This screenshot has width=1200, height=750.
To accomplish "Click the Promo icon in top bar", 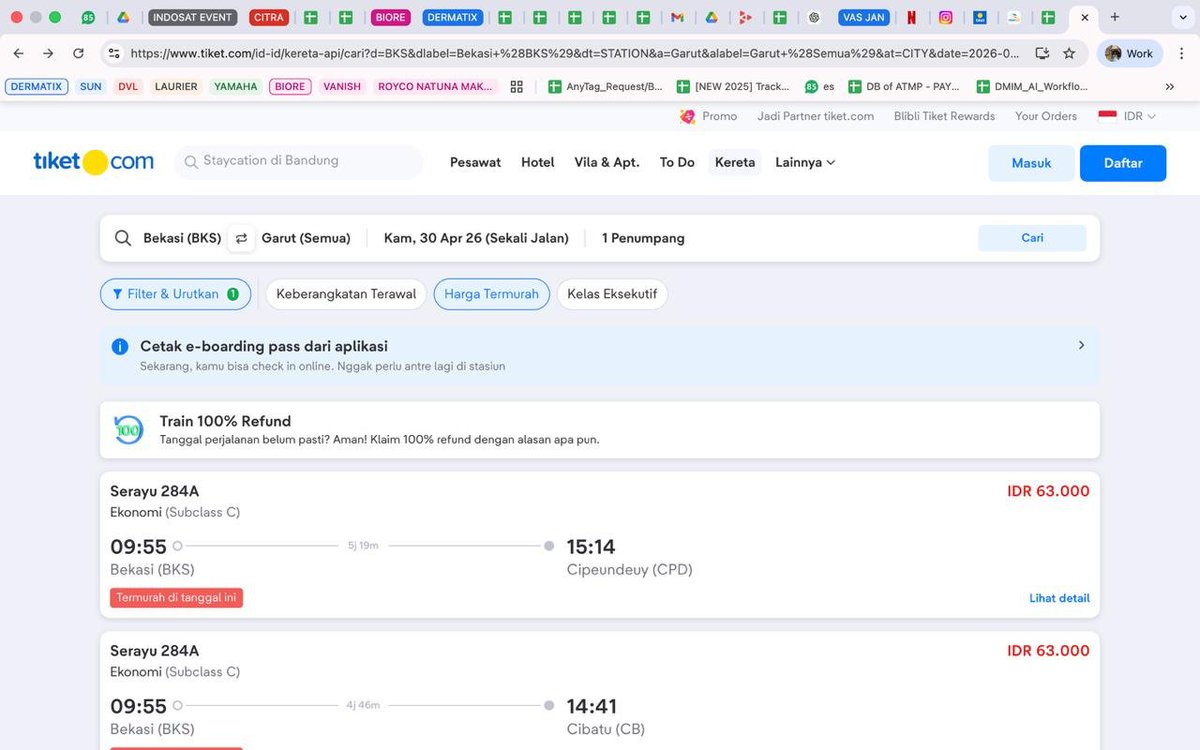I will (687, 116).
